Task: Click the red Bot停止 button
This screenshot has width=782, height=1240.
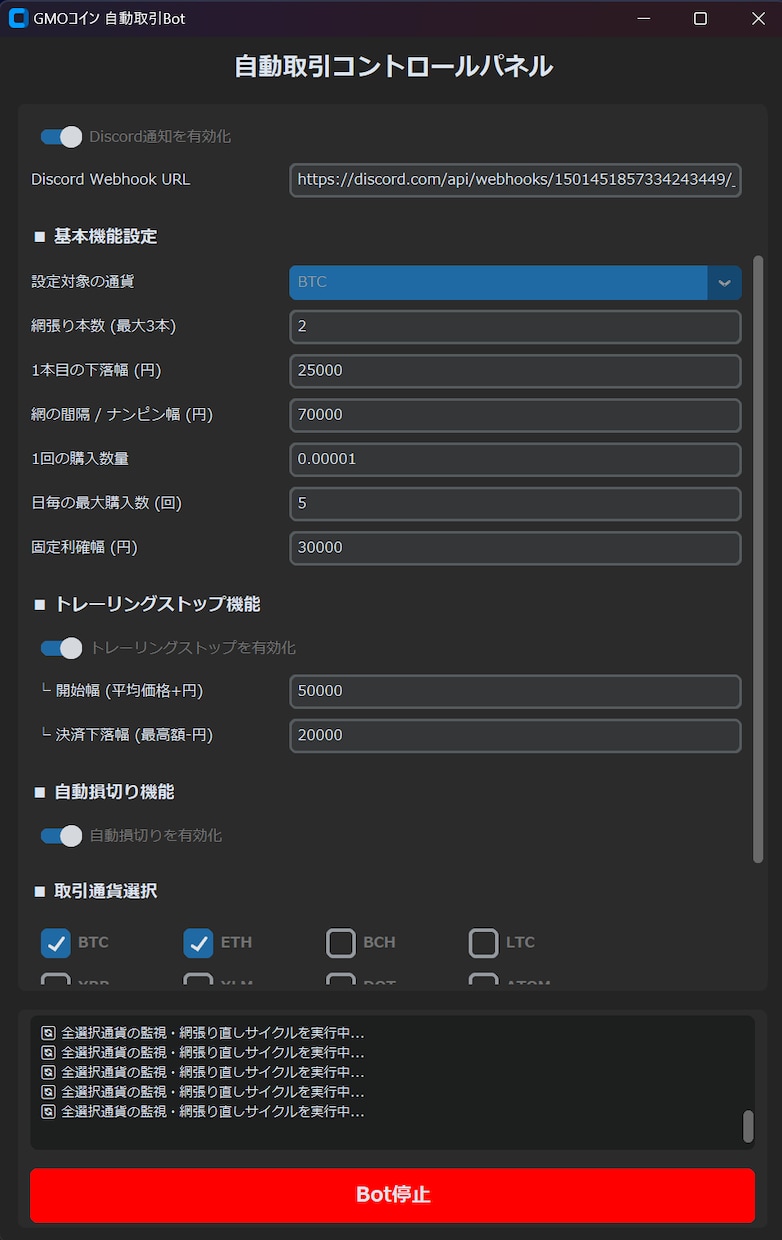Action: pos(392,1195)
